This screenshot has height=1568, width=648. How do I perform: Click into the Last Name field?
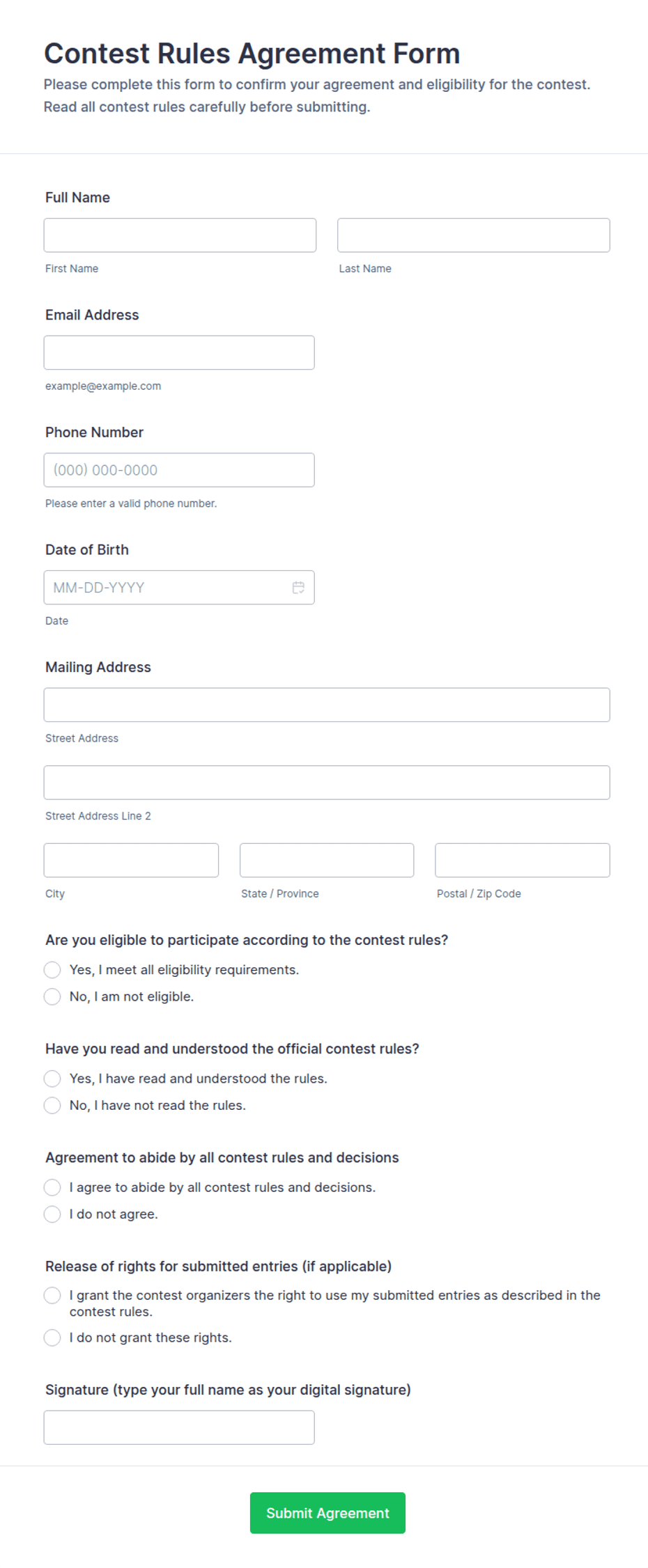pos(474,235)
